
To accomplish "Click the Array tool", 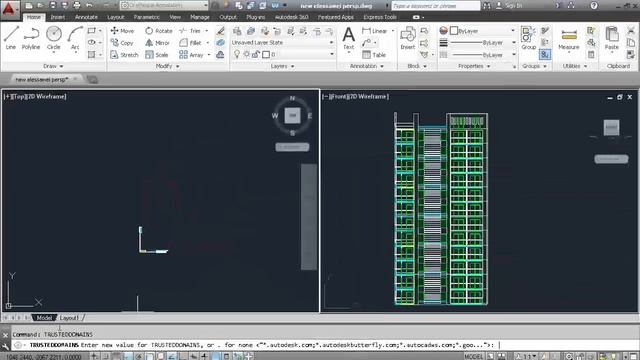I will [x=191, y=55].
